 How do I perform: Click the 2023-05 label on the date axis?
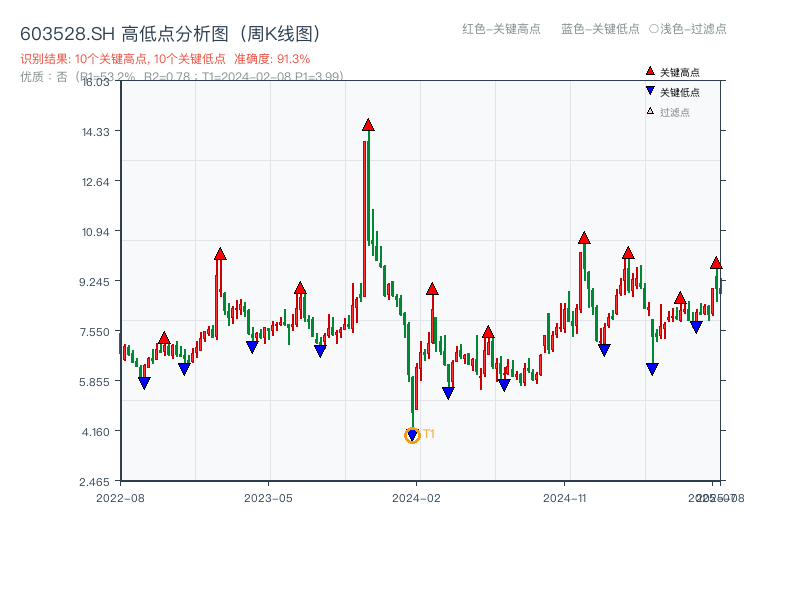[x=267, y=495]
